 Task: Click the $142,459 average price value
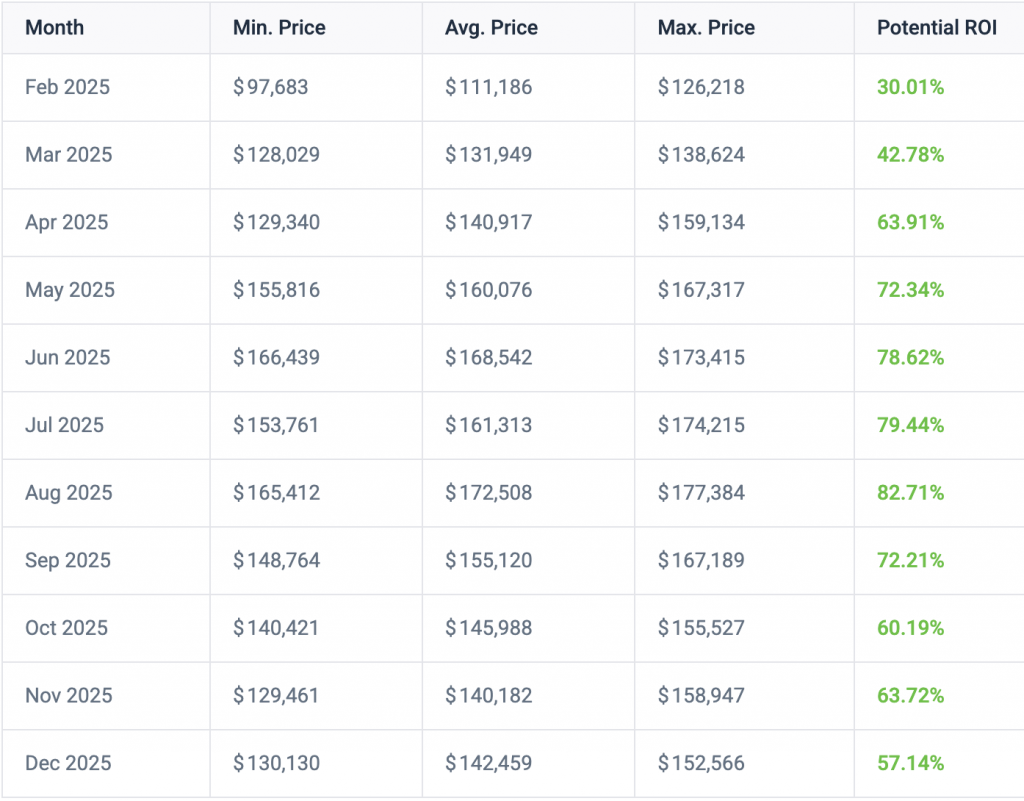click(x=488, y=762)
